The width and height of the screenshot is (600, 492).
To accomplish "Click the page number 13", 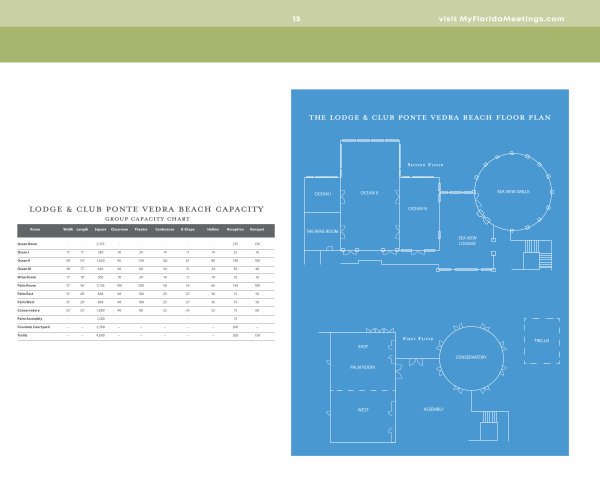I will (297, 19).
